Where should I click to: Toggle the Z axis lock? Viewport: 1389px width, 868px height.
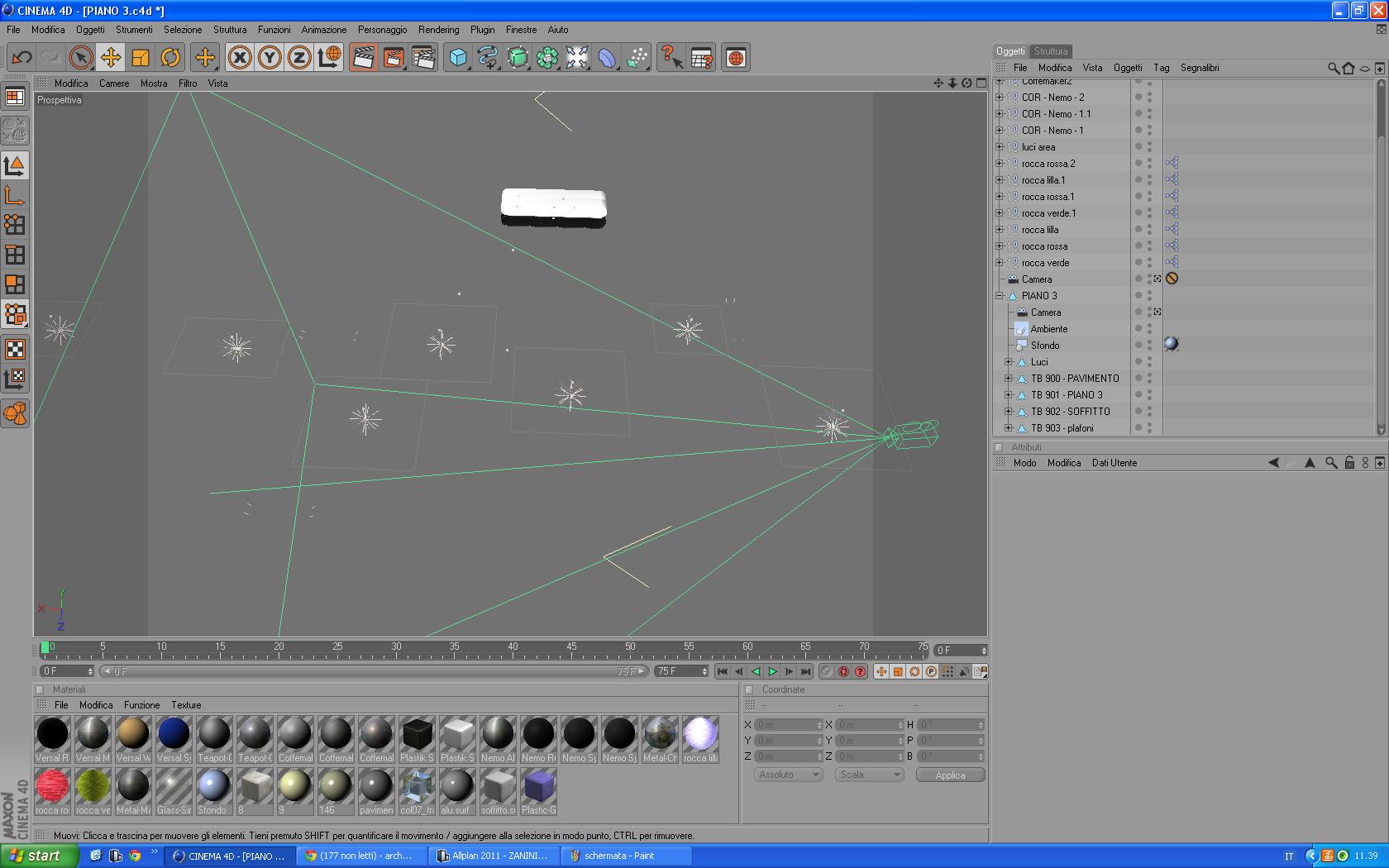tap(299, 58)
